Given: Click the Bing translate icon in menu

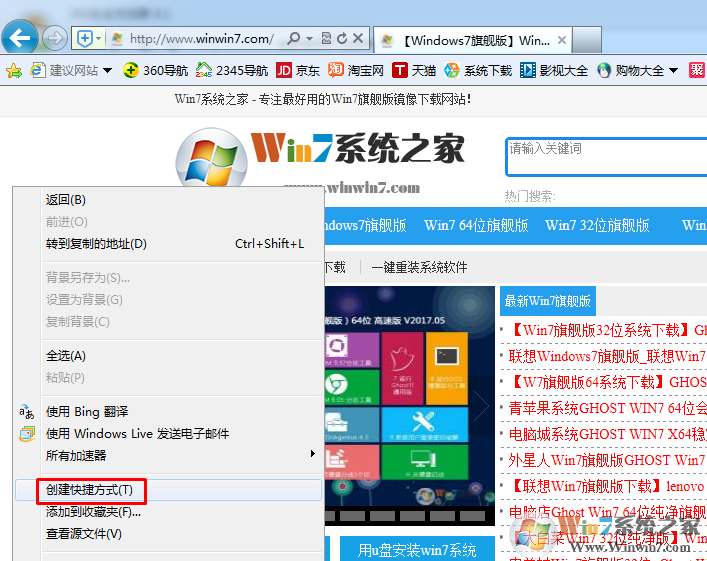Looking at the screenshot, I should pyautogui.click(x=27, y=411).
